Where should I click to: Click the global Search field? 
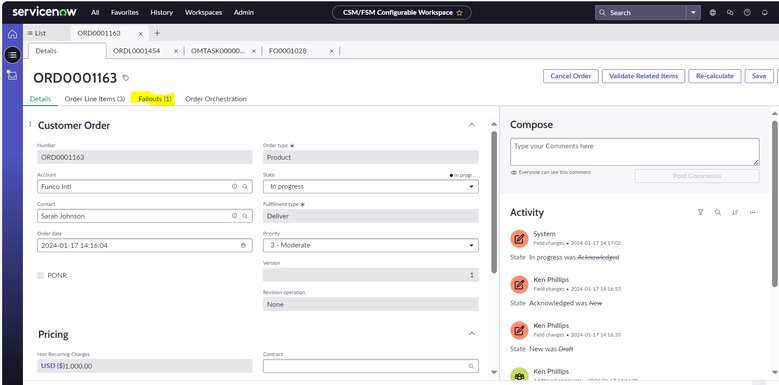[641, 13]
